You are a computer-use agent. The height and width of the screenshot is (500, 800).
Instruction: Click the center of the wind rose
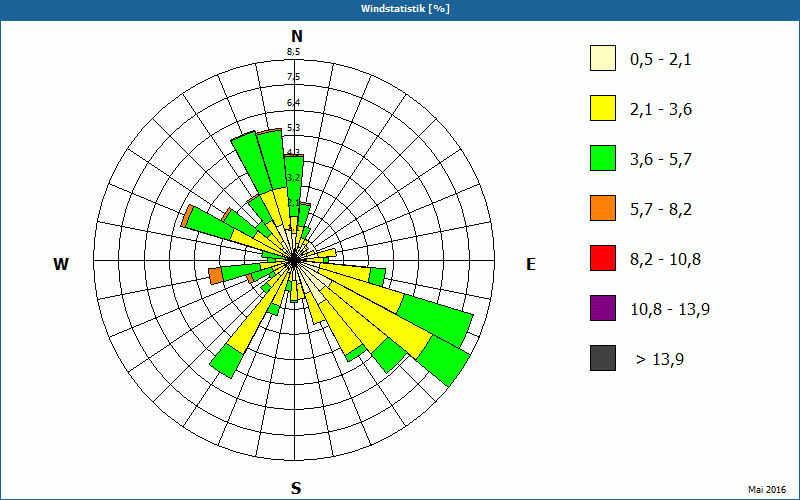294,260
